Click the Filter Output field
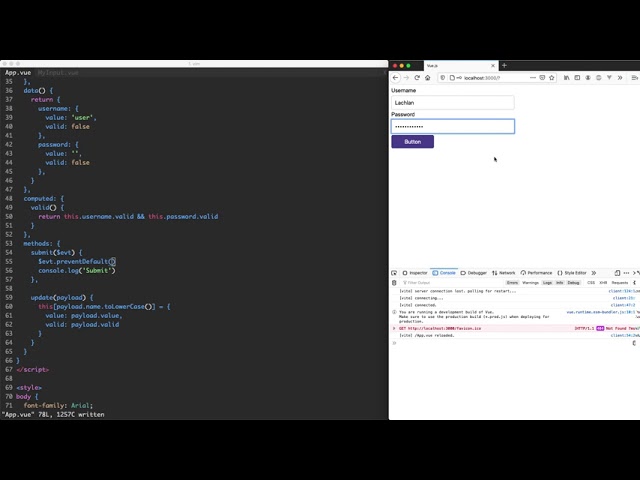The width and height of the screenshot is (640, 480). click(x=451, y=282)
